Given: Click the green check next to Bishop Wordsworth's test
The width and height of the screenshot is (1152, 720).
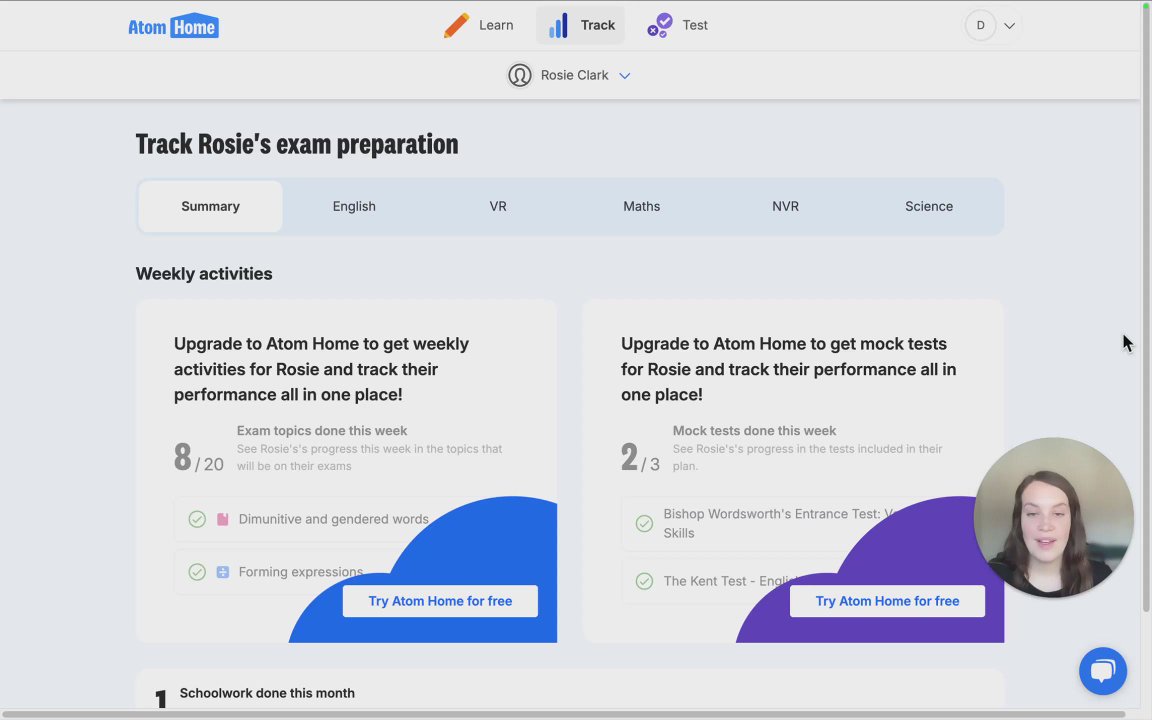Looking at the screenshot, I should pyautogui.click(x=644, y=523).
